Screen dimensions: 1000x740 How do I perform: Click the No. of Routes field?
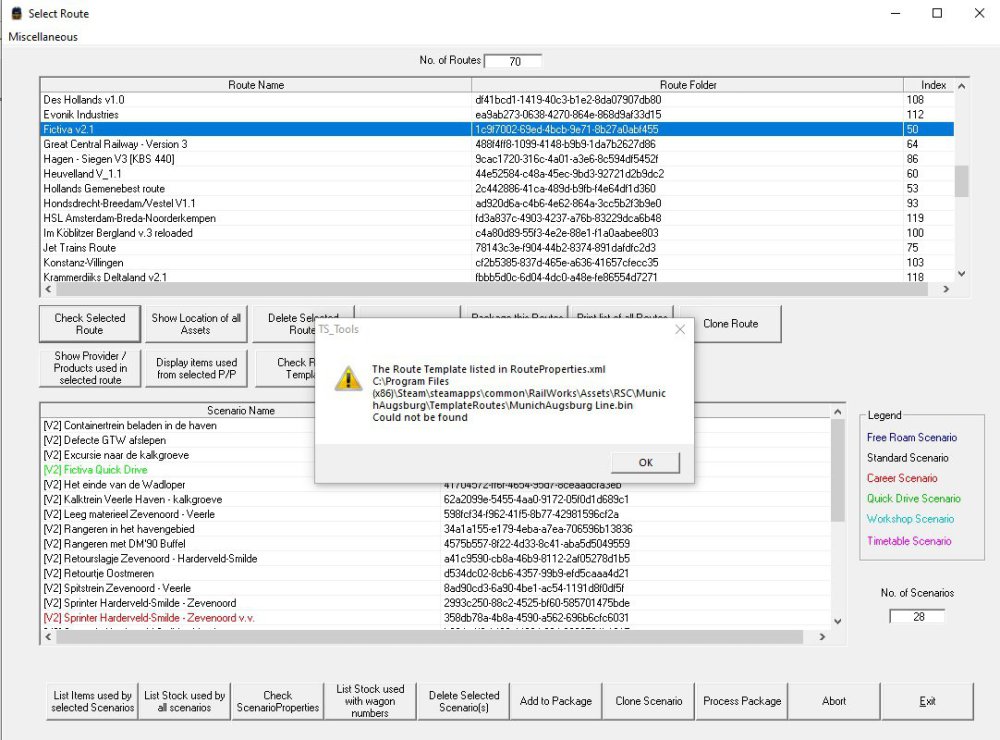pos(514,61)
